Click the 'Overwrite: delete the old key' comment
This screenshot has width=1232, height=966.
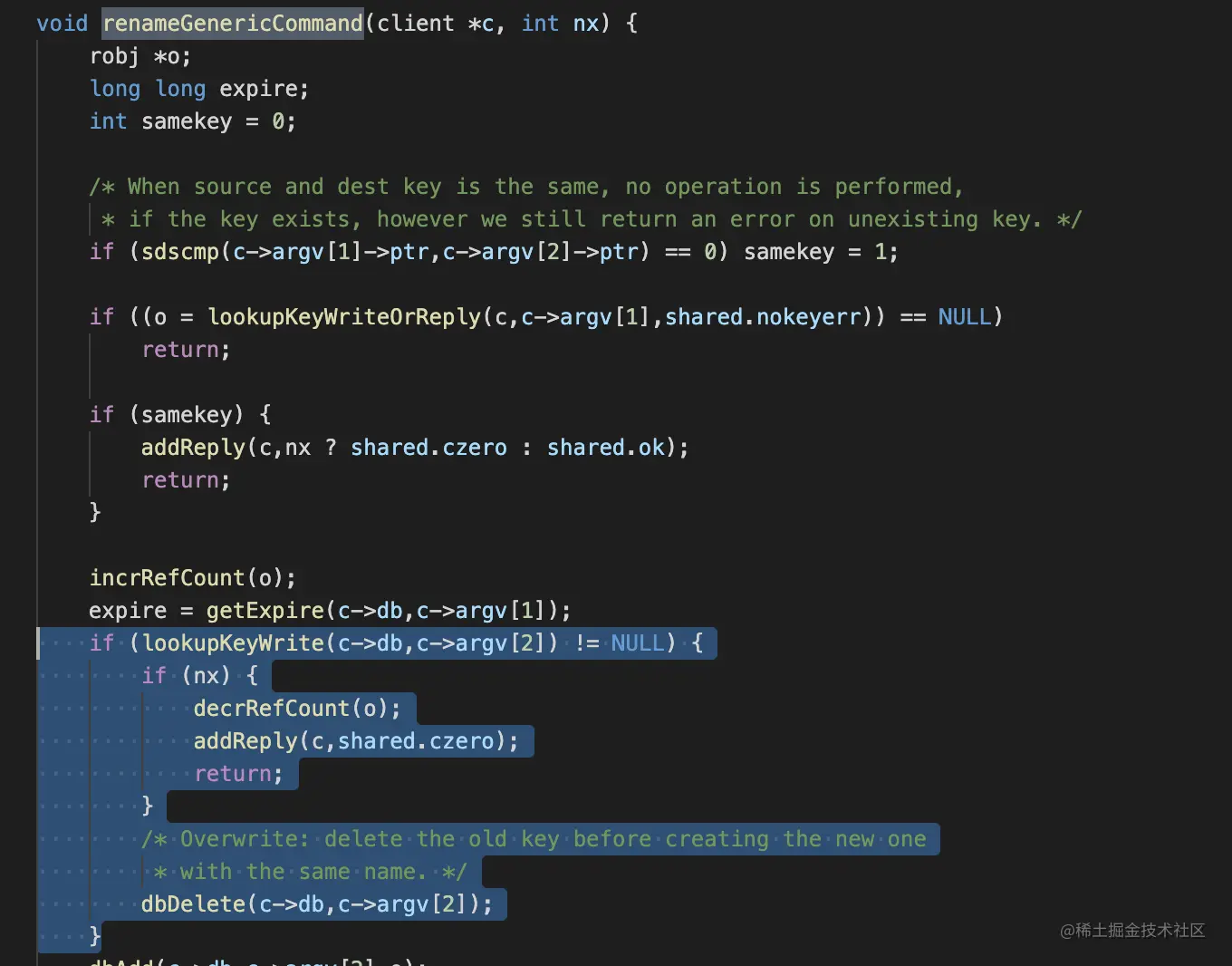534,839
